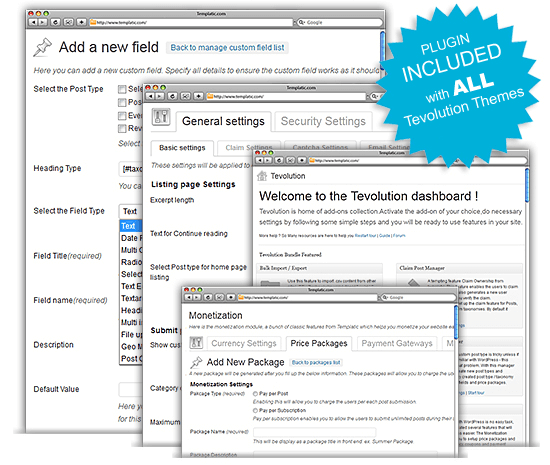Viewport: 550px width, 465px height.
Task: Click vertical scrollbar of Monetization window
Action: pyautogui.click(x=456, y=323)
